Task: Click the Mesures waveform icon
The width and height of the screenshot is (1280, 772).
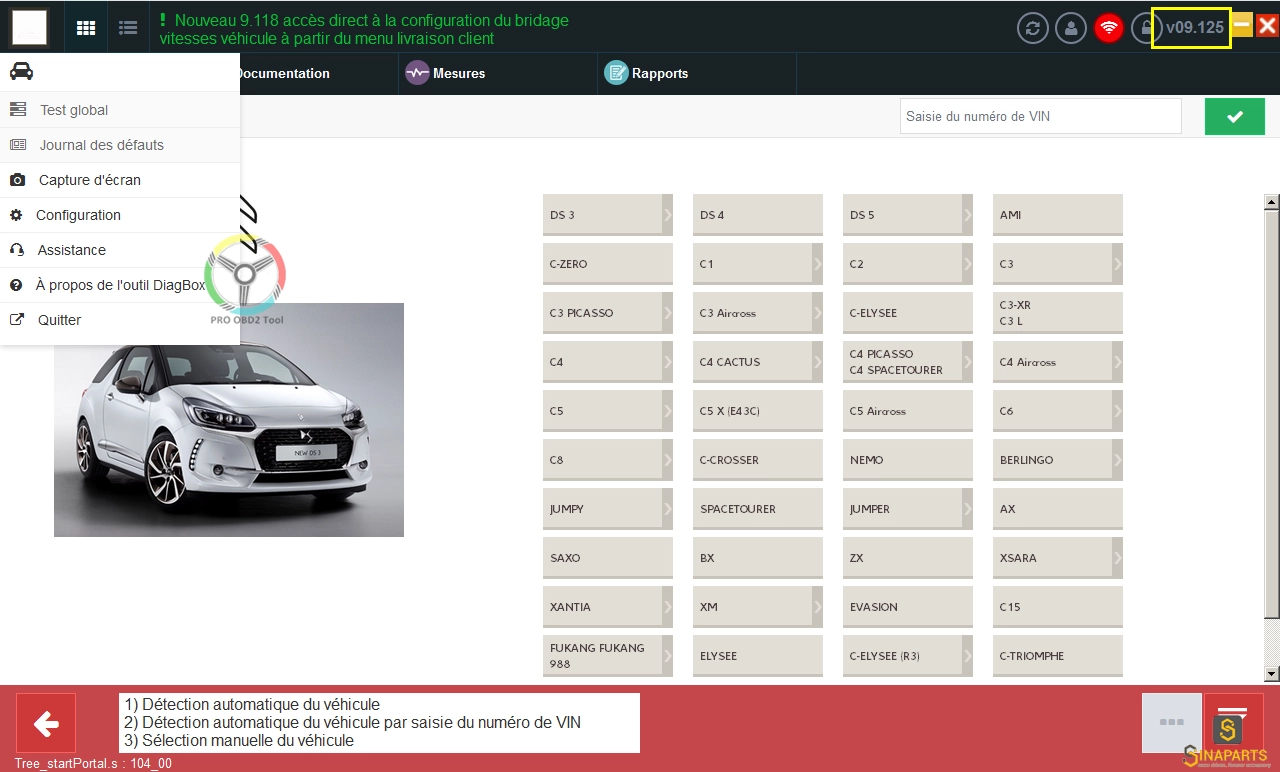Action: coord(417,73)
